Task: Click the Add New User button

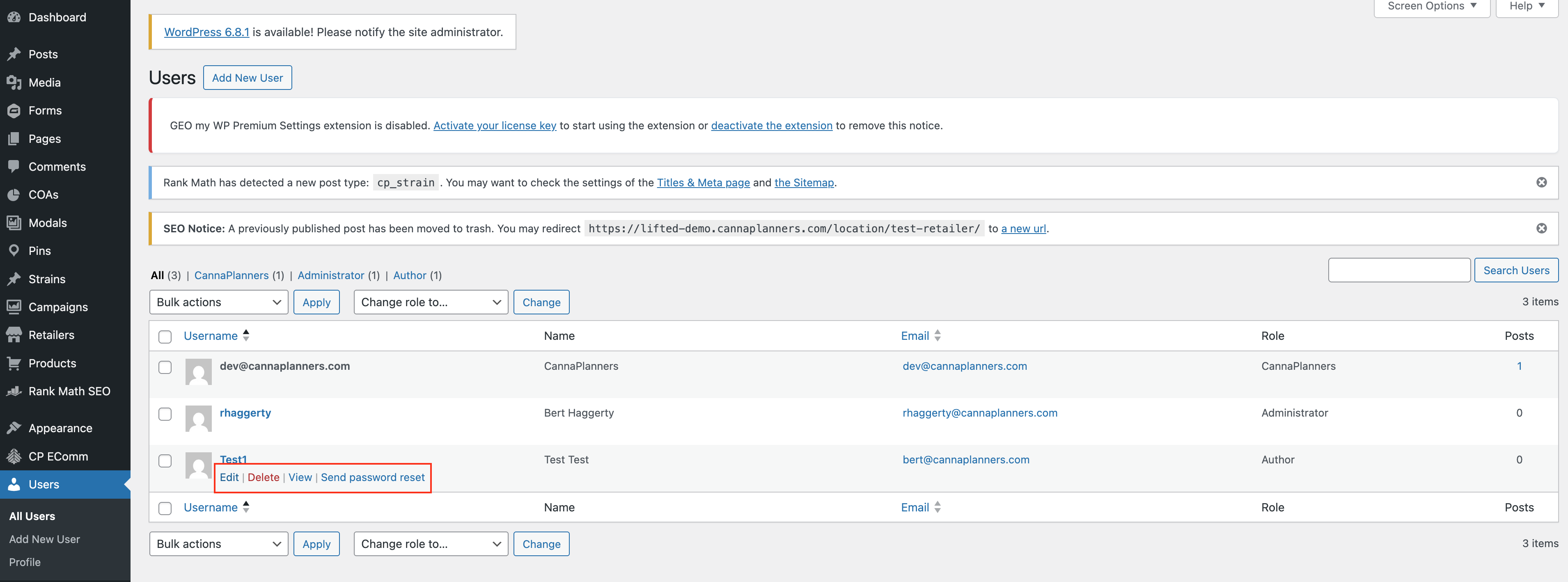Action: pos(247,78)
